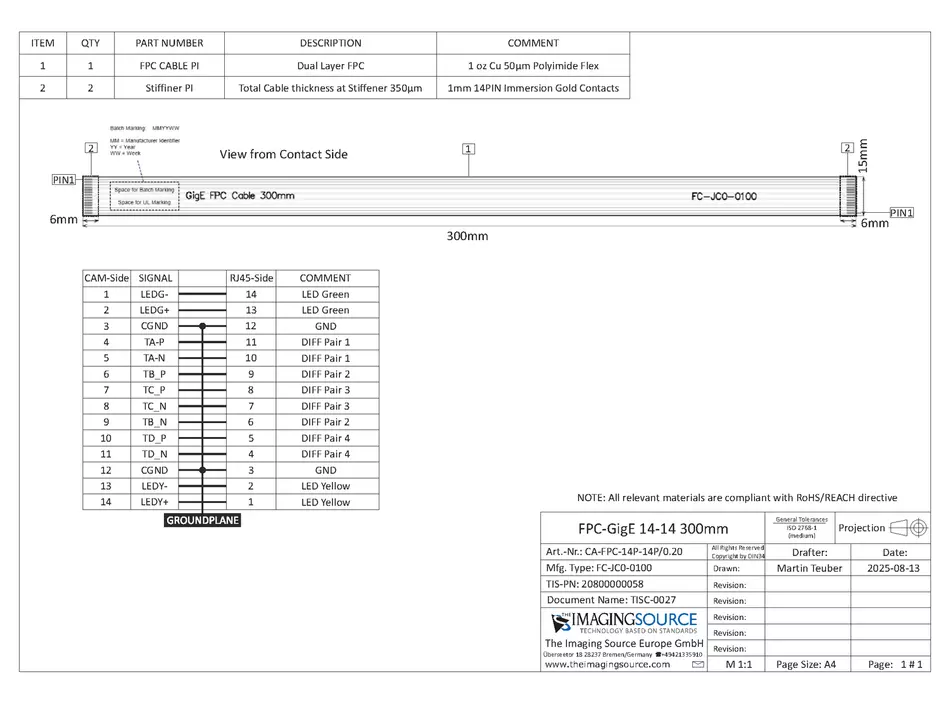This screenshot has width=950, height=703.
Task: Click the Martin Teuber drafter field
Action: click(x=809, y=568)
